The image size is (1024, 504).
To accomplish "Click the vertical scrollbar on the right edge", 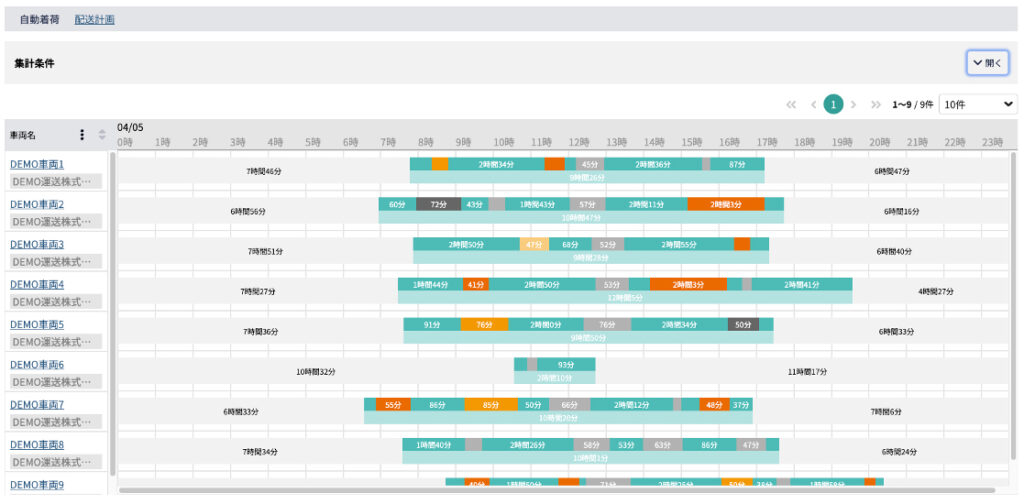I will point(1013,300).
